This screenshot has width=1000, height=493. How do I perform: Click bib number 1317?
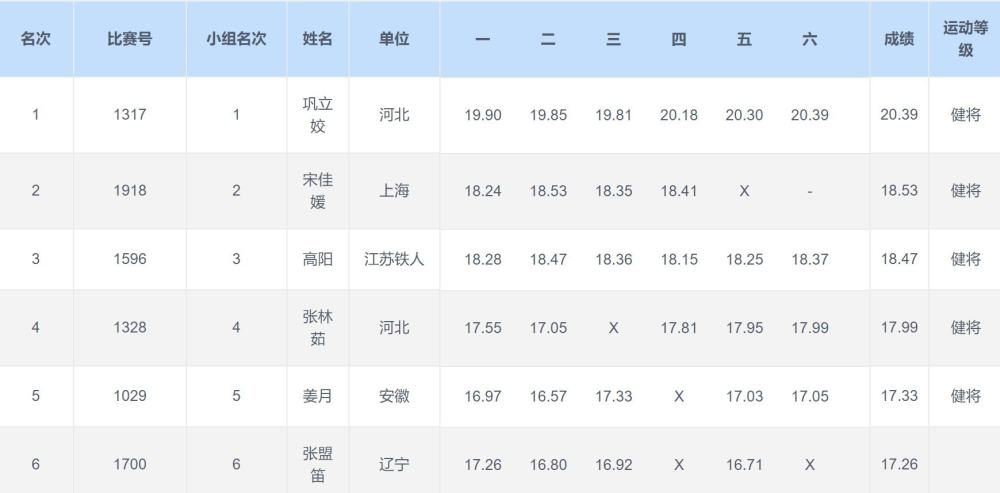pos(129,115)
